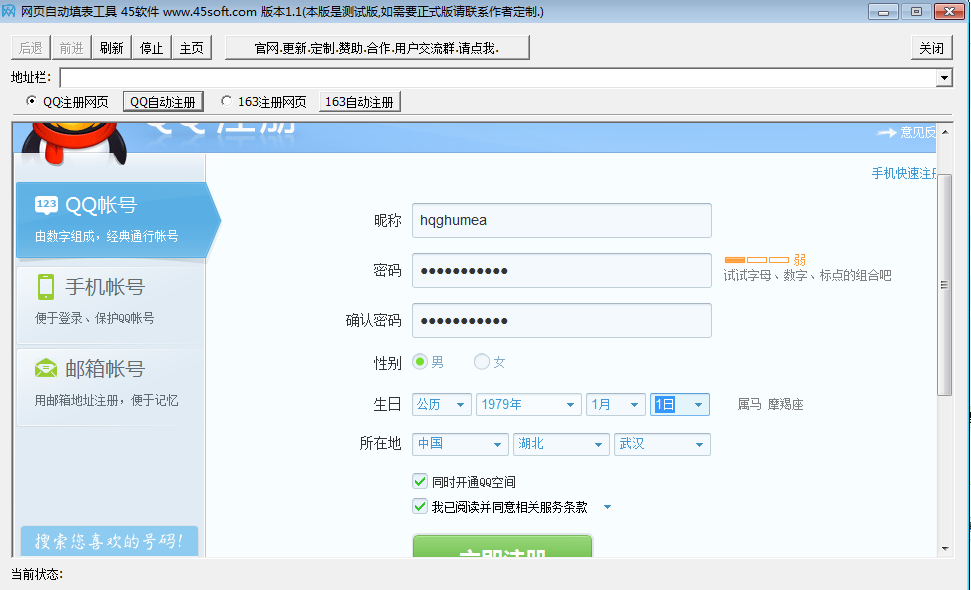Choose 女 gender option
The height and width of the screenshot is (590, 971).
tap(482, 362)
